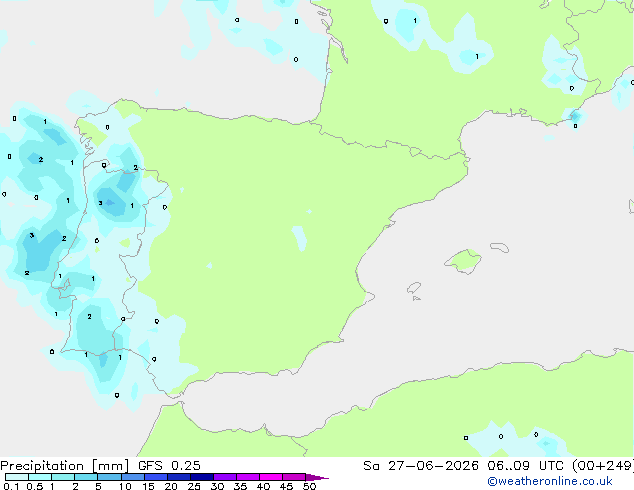Click the 'GFS 0.25' model label
Screen dimensions: 634x490
click(169, 466)
